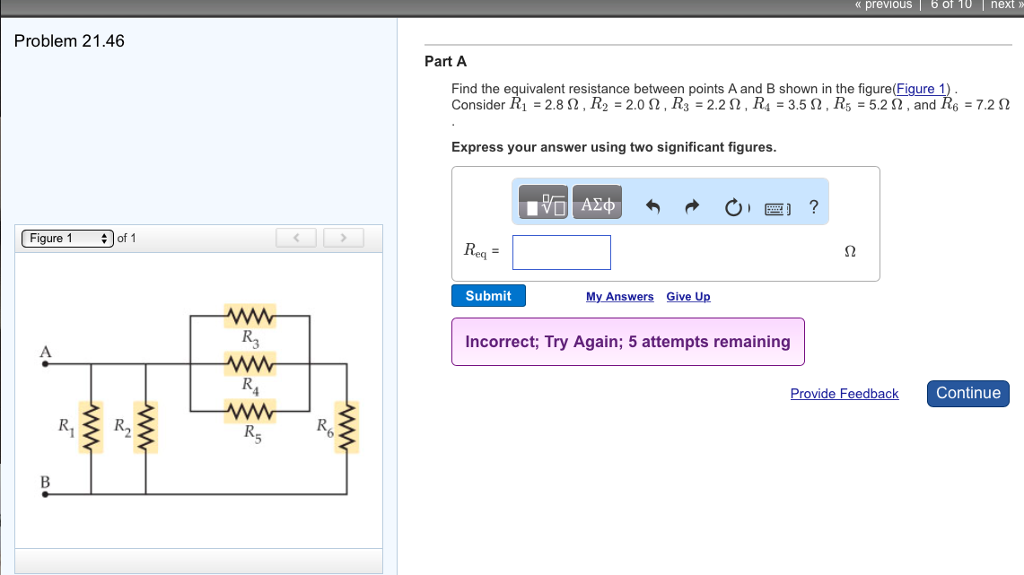Click the reset circular arrow icon
Screen dimensions: 1024x575
[734, 207]
